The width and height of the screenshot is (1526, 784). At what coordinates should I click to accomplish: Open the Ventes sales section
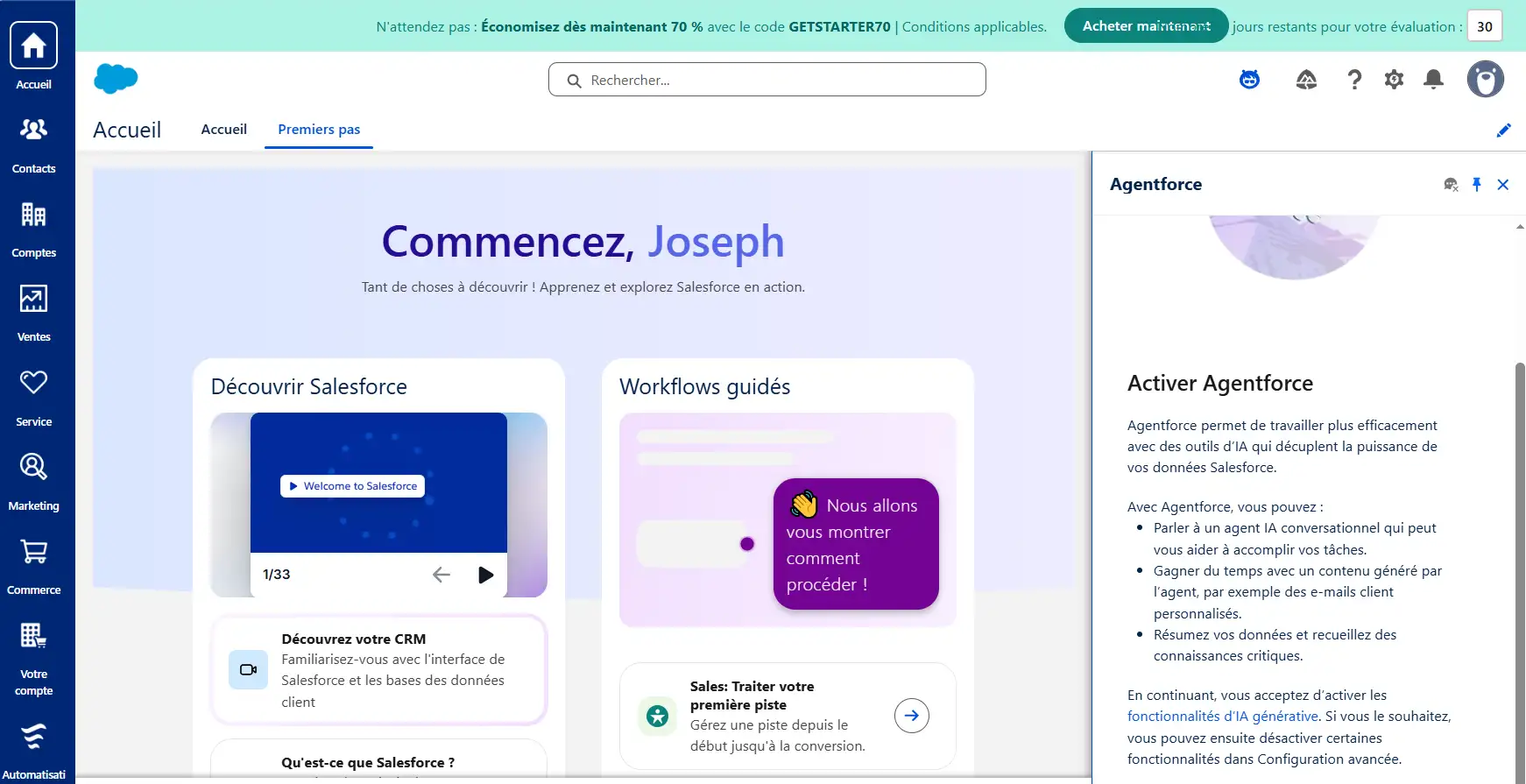[33, 299]
